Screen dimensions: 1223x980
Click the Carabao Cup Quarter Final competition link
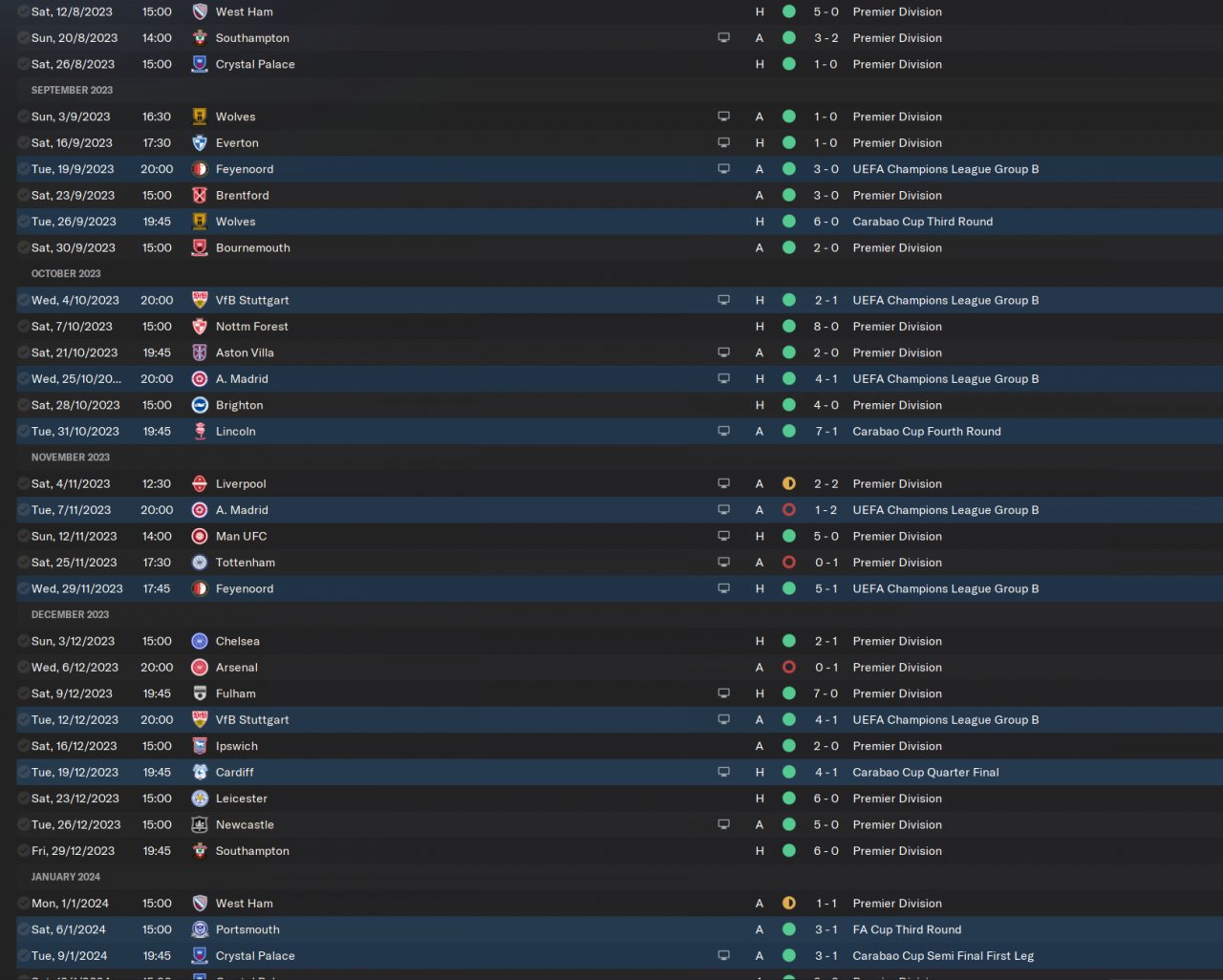926,773
